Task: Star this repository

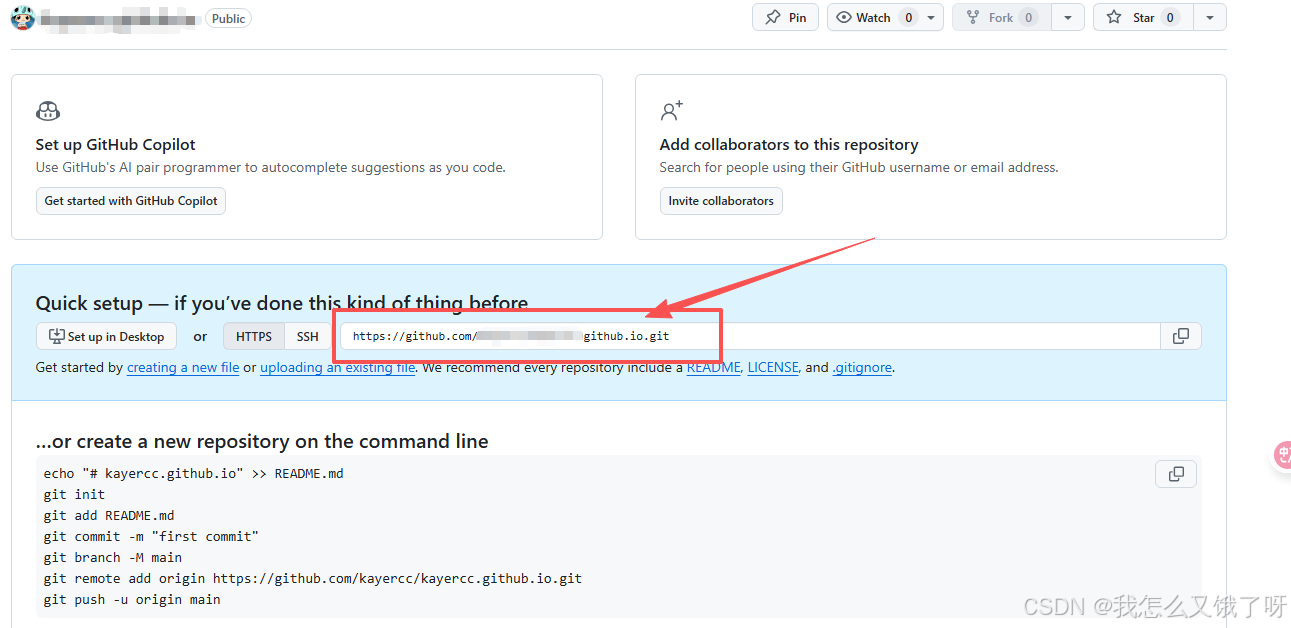Action: pyautogui.click(x=1143, y=17)
